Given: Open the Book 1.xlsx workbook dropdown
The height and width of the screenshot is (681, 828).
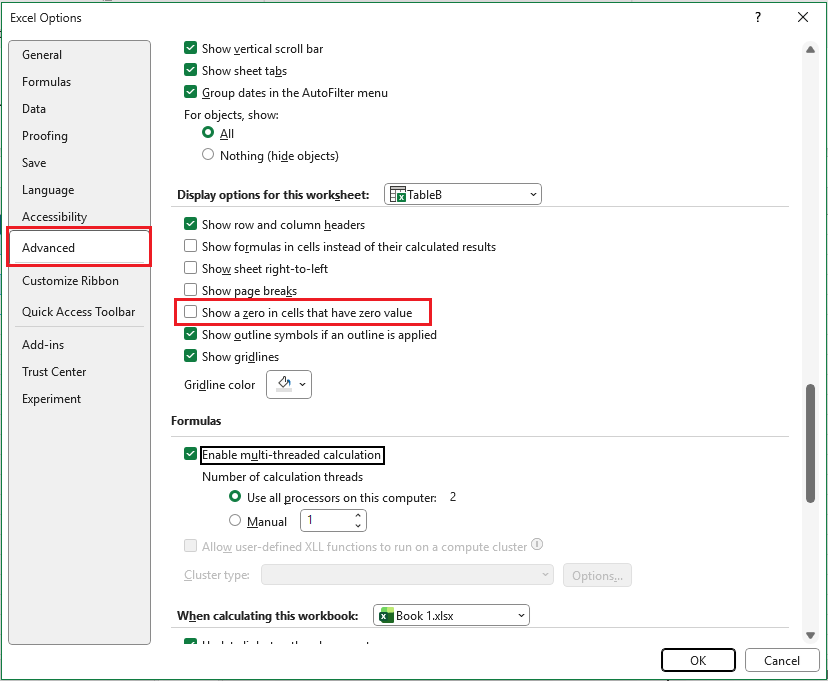Looking at the screenshot, I should tap(451, 616).
